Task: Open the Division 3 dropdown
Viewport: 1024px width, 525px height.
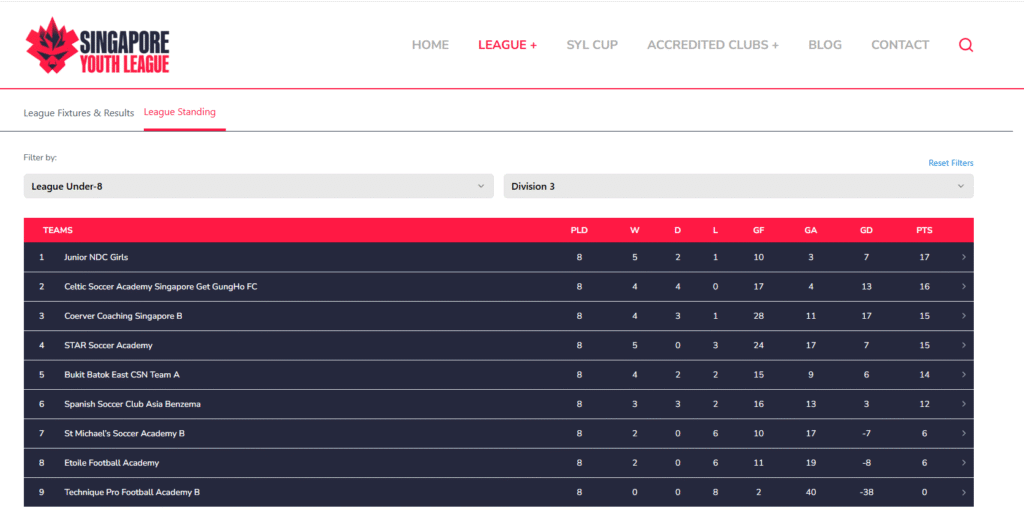Action: click(738, 186)
